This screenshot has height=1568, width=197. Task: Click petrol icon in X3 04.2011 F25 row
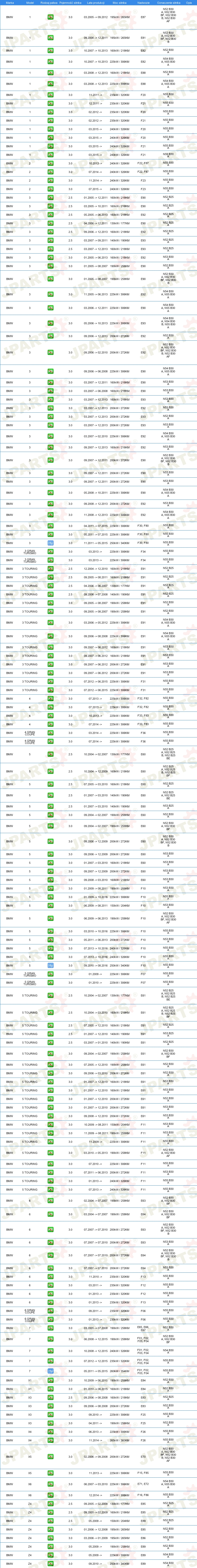(x=51, y=1423)
